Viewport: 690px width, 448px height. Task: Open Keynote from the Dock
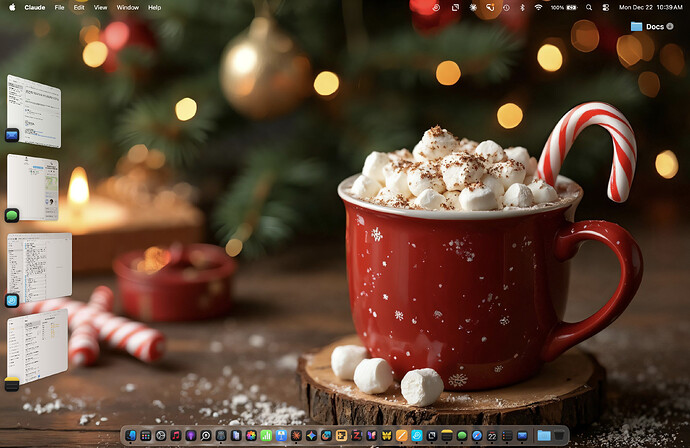point(281,436)
